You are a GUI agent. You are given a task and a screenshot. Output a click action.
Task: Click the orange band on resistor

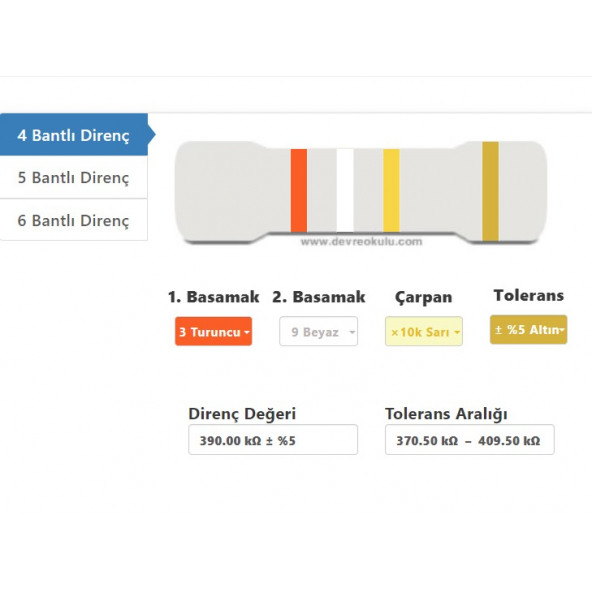(299, 191)
